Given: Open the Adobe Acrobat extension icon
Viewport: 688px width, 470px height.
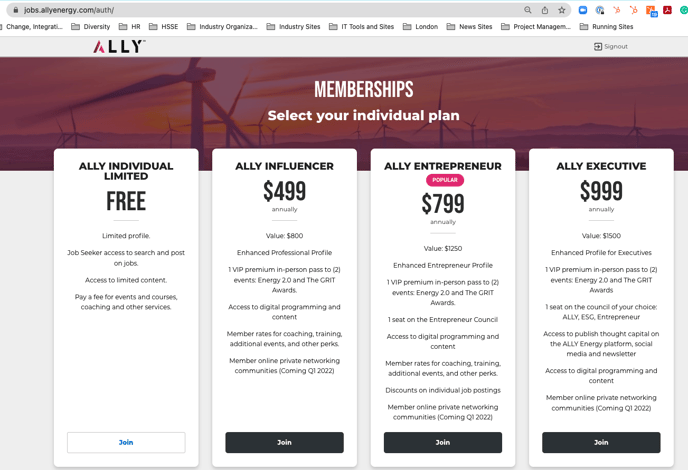Looking at the screenshot, I should point(667,10).
